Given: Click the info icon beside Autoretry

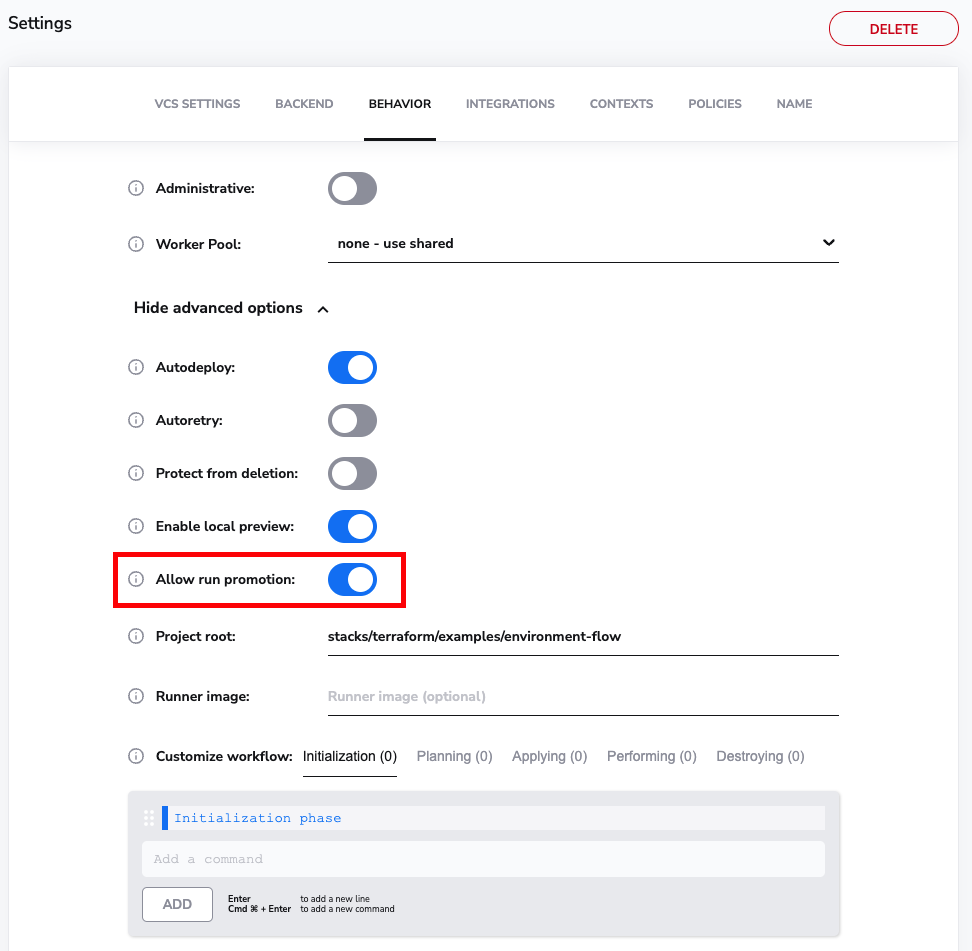Looking at the screenshot, I should pyautogui.click(x=136, y=420).
